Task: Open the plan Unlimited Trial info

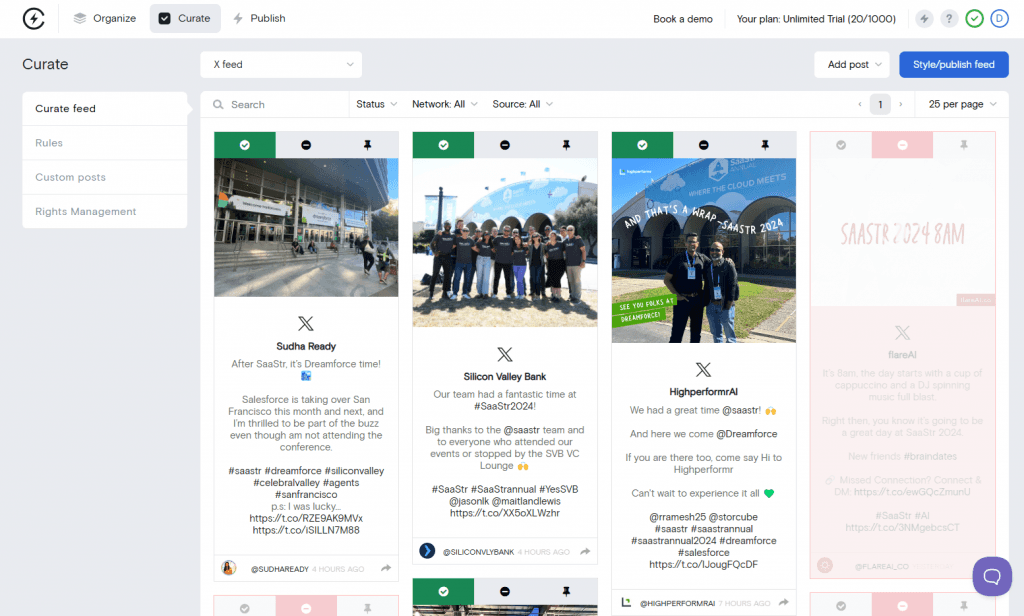Action: point(816,19)
